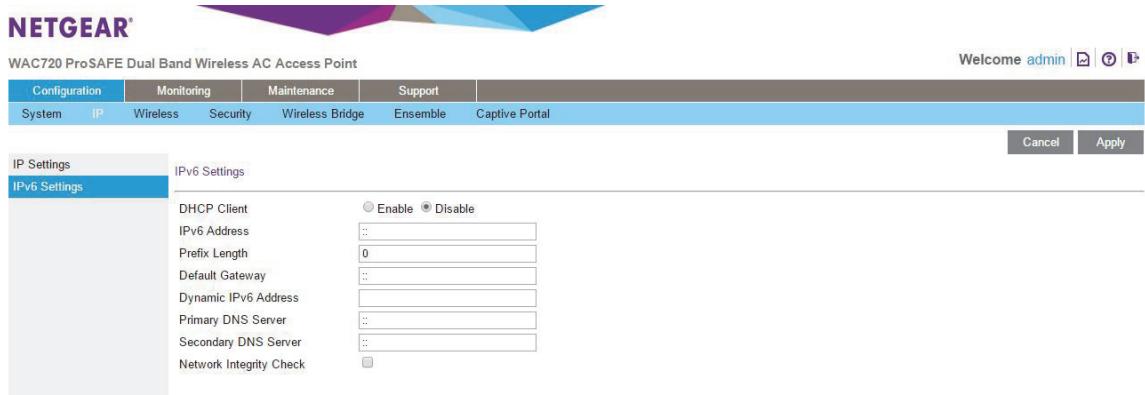Image resolution: width=1145 pixels, height=395 pixels.
Task: Open the Support tab
Action: 418,91
